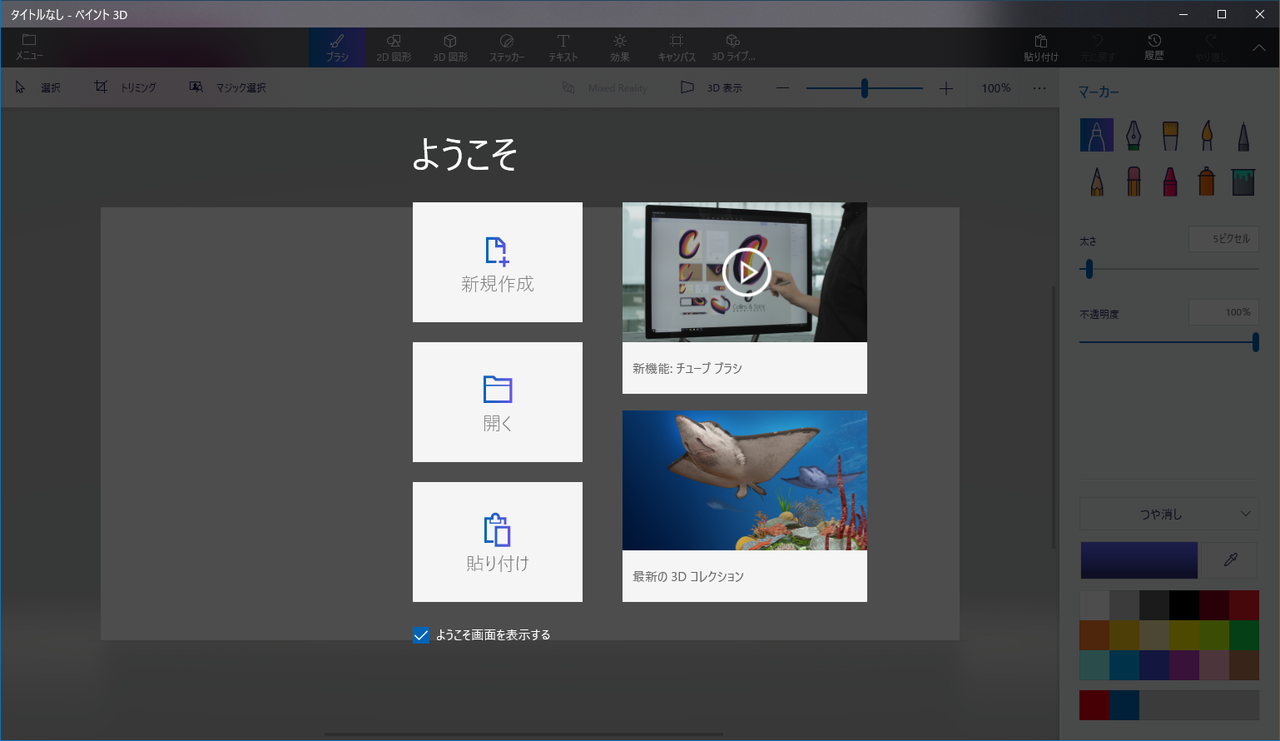Viewport: 1280px width, 741px height.
Task: Select the oil brush tool
Action: [x=1170, y=135]
